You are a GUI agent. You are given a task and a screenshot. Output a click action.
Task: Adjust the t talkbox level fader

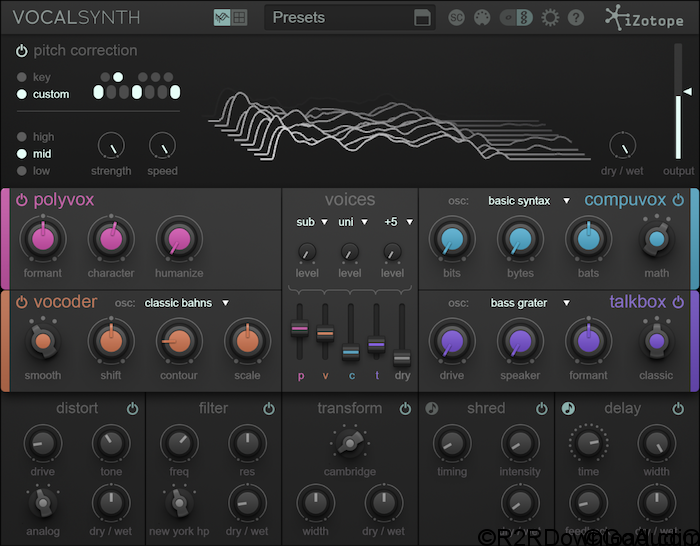click(376, 345)
